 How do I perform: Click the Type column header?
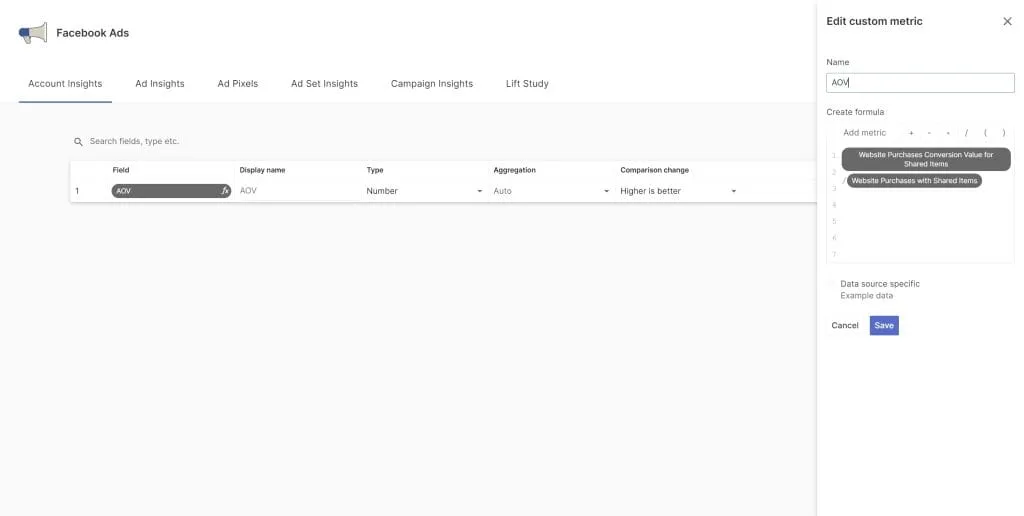pos(375,170)
